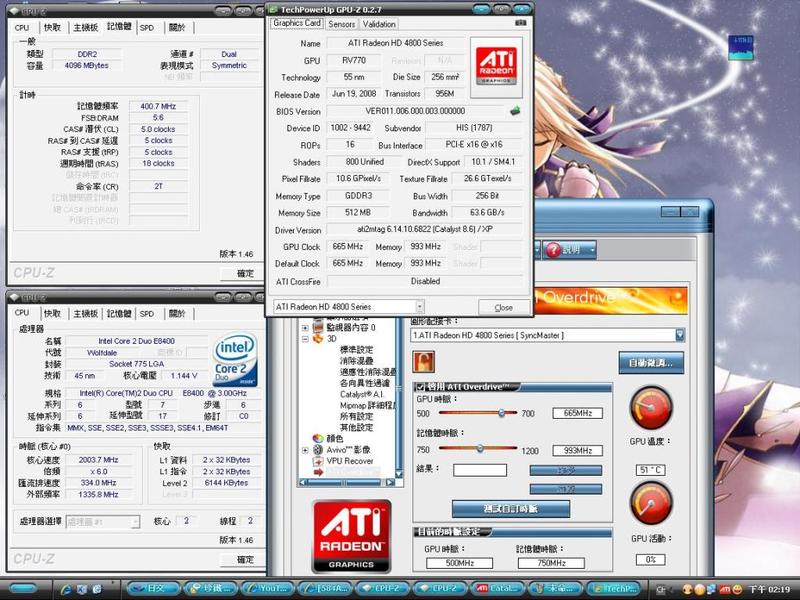
Task: Switch to the TechP... taskbar button
Action: coord(614,589)
